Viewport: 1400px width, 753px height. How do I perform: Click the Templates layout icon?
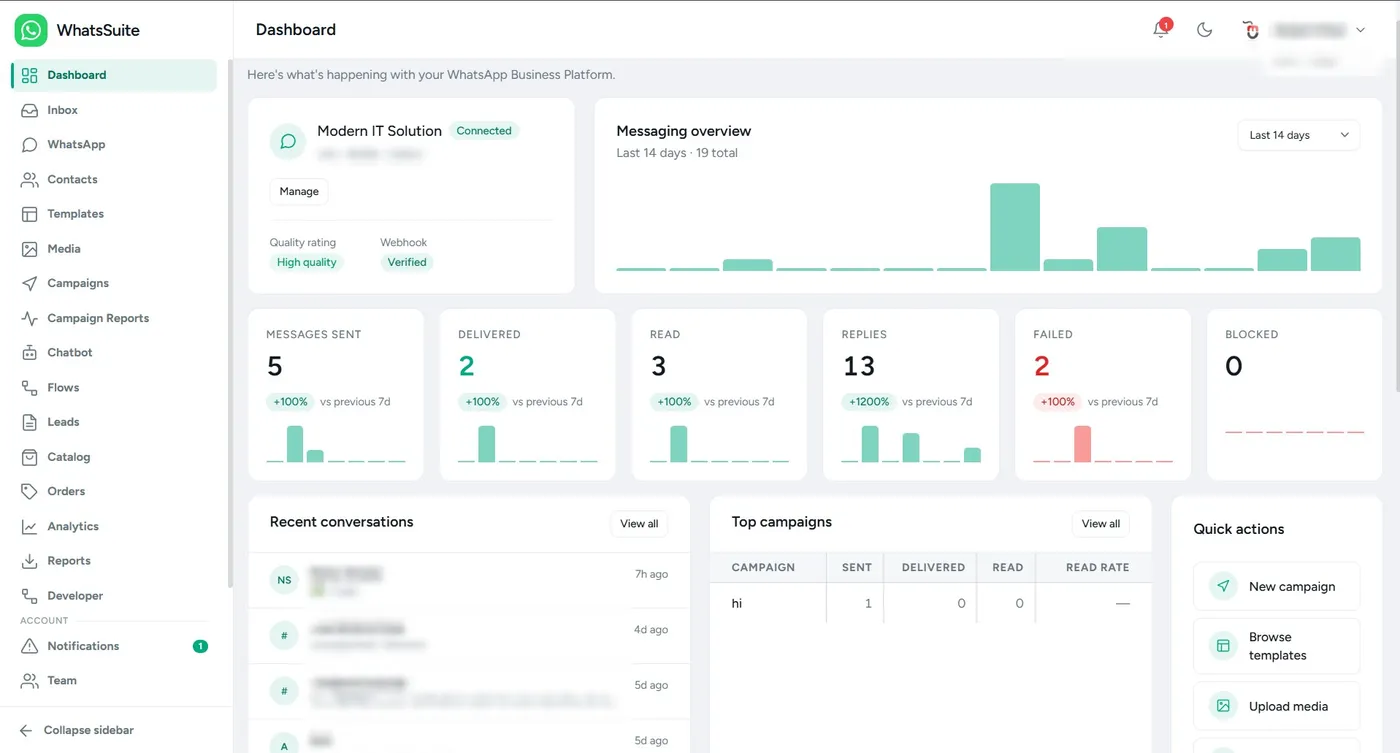click(30, 214)
